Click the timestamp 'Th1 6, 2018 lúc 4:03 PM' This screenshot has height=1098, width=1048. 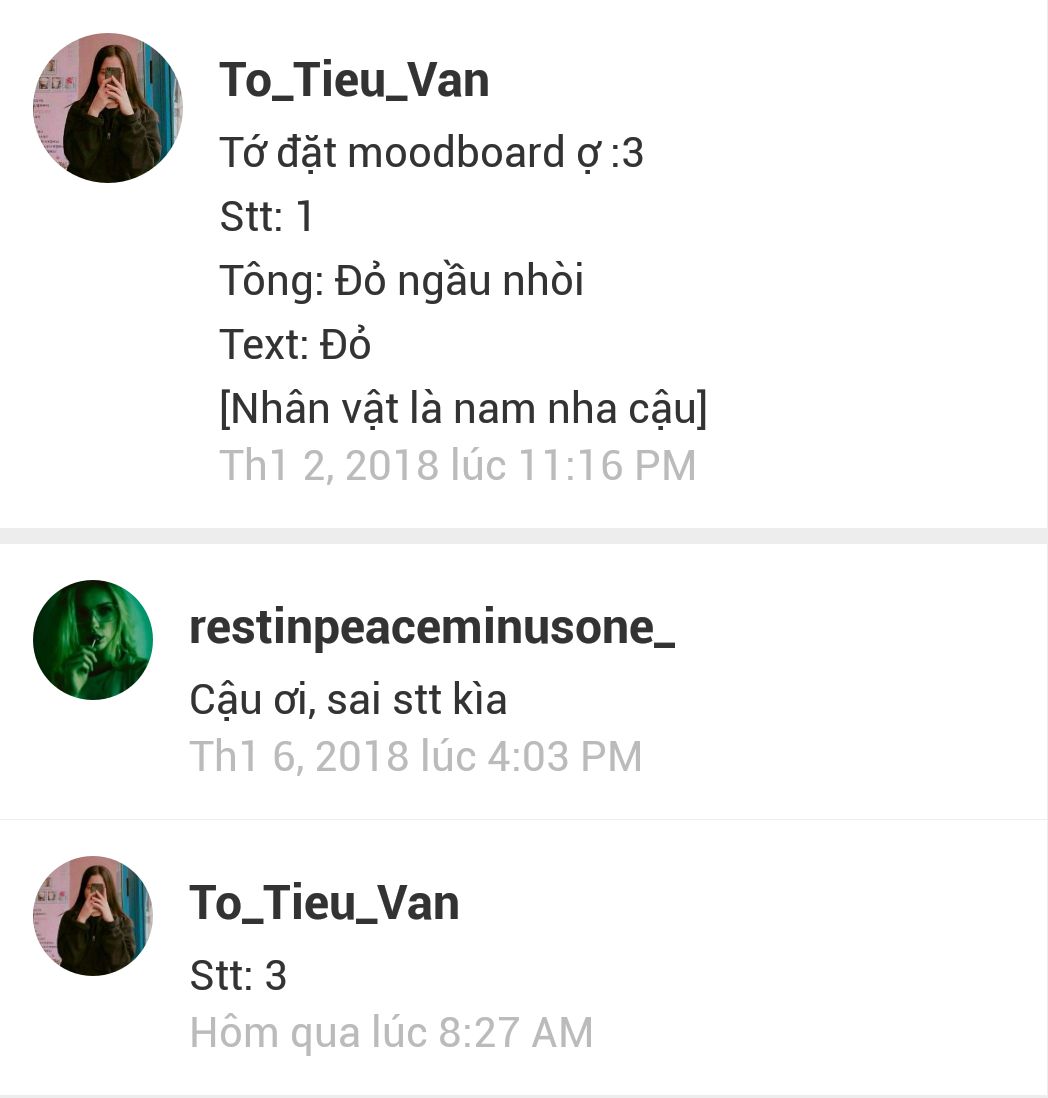[416, 756]
